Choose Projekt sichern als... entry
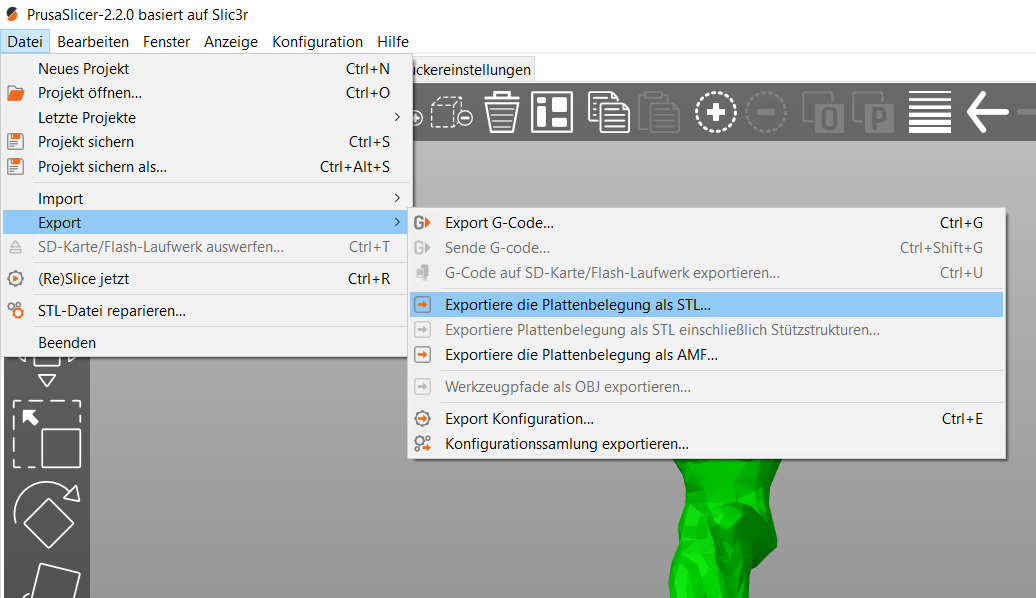 [x=206, y=167]
